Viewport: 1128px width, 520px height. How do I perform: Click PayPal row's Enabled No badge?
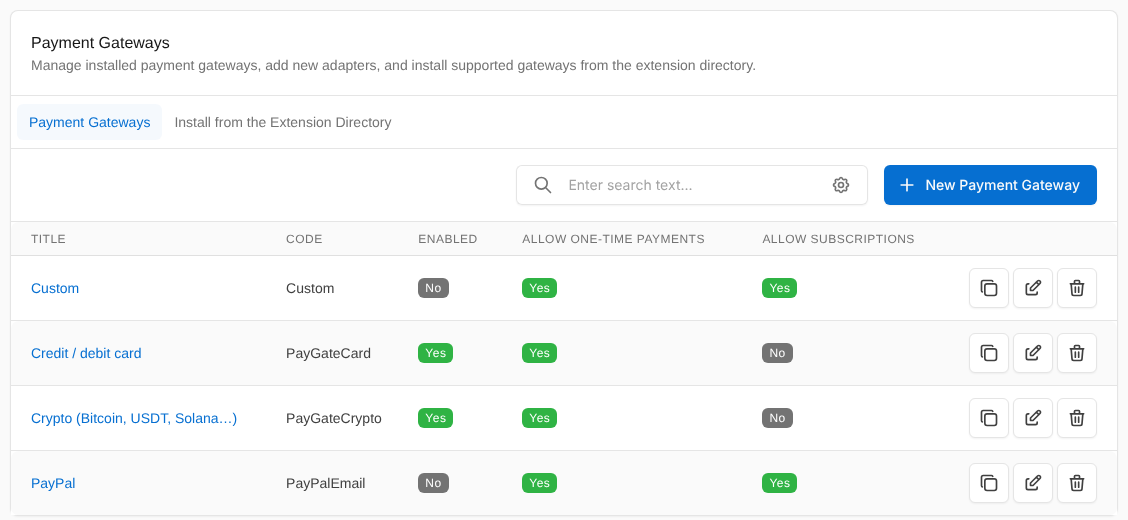coord(433,483)
